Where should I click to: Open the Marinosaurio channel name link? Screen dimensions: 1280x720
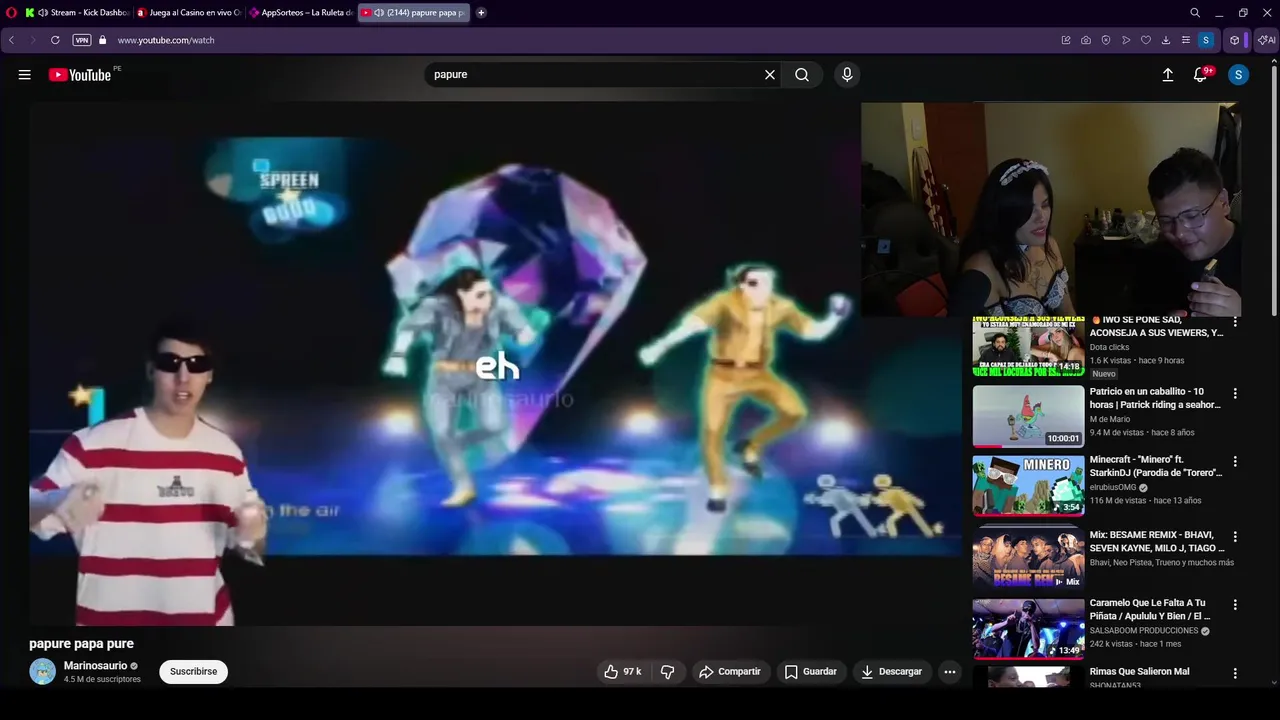(x=95, y=666)
